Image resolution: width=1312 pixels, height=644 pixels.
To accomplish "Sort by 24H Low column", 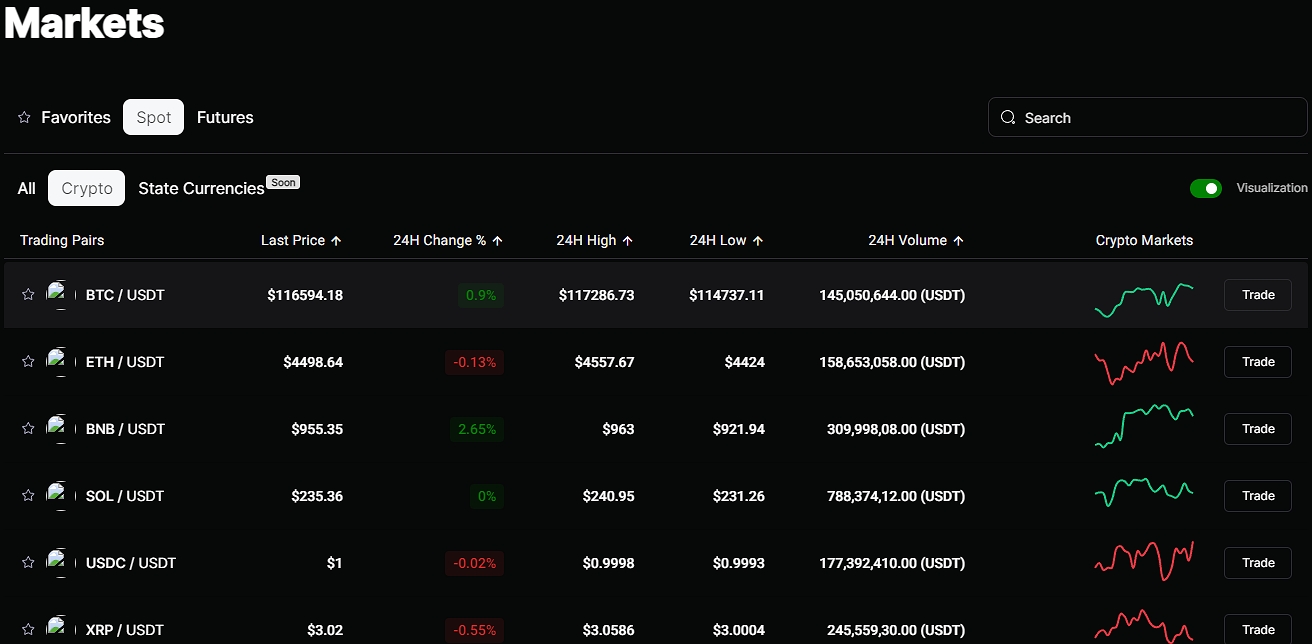I will click(726, 240).
